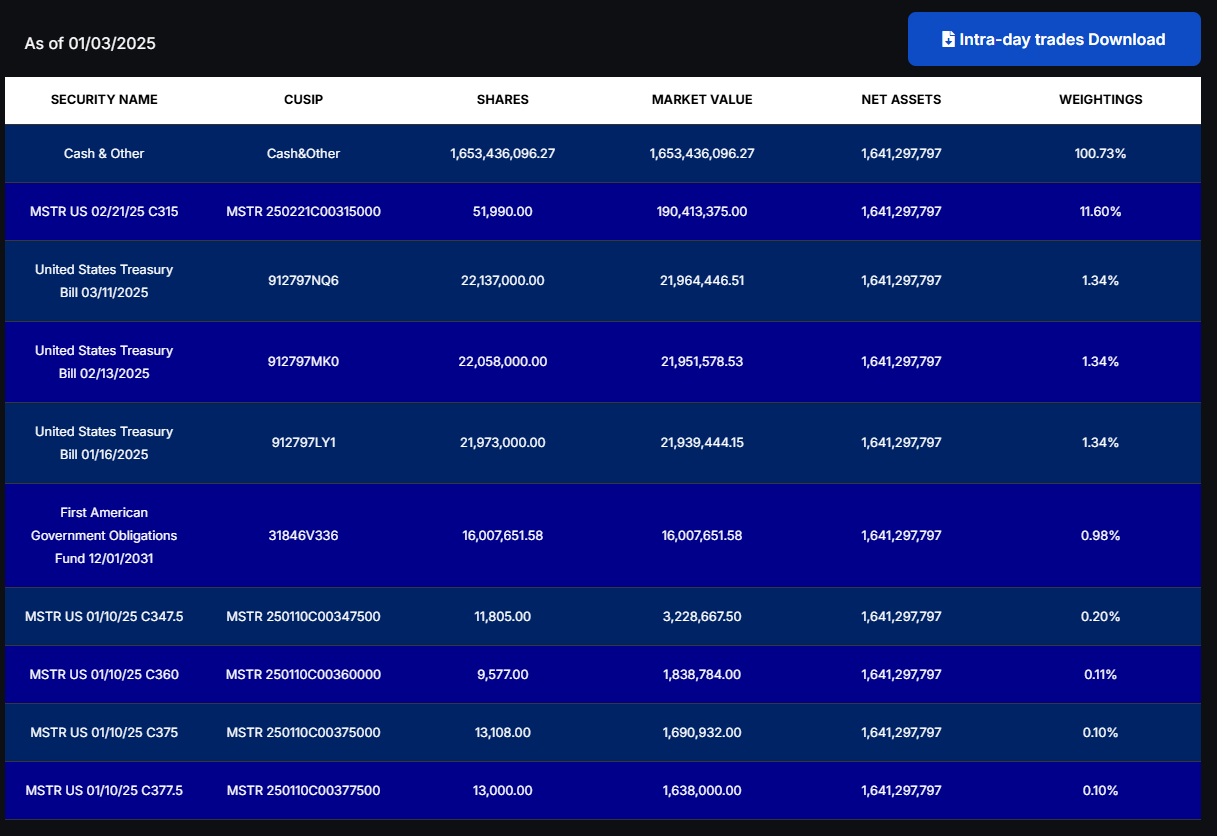This screenshot has height=836, width=1217.
Task: Click the 13,000.00 shares cell
Action: coord(502,791)
